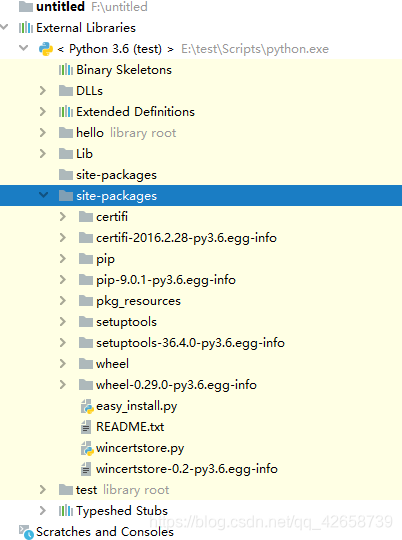Image resolution: width=402 pixels, height=540 pixels.
Task: Expand the wheel-0.29.0 egg-info folder
Action: point(63,385)
